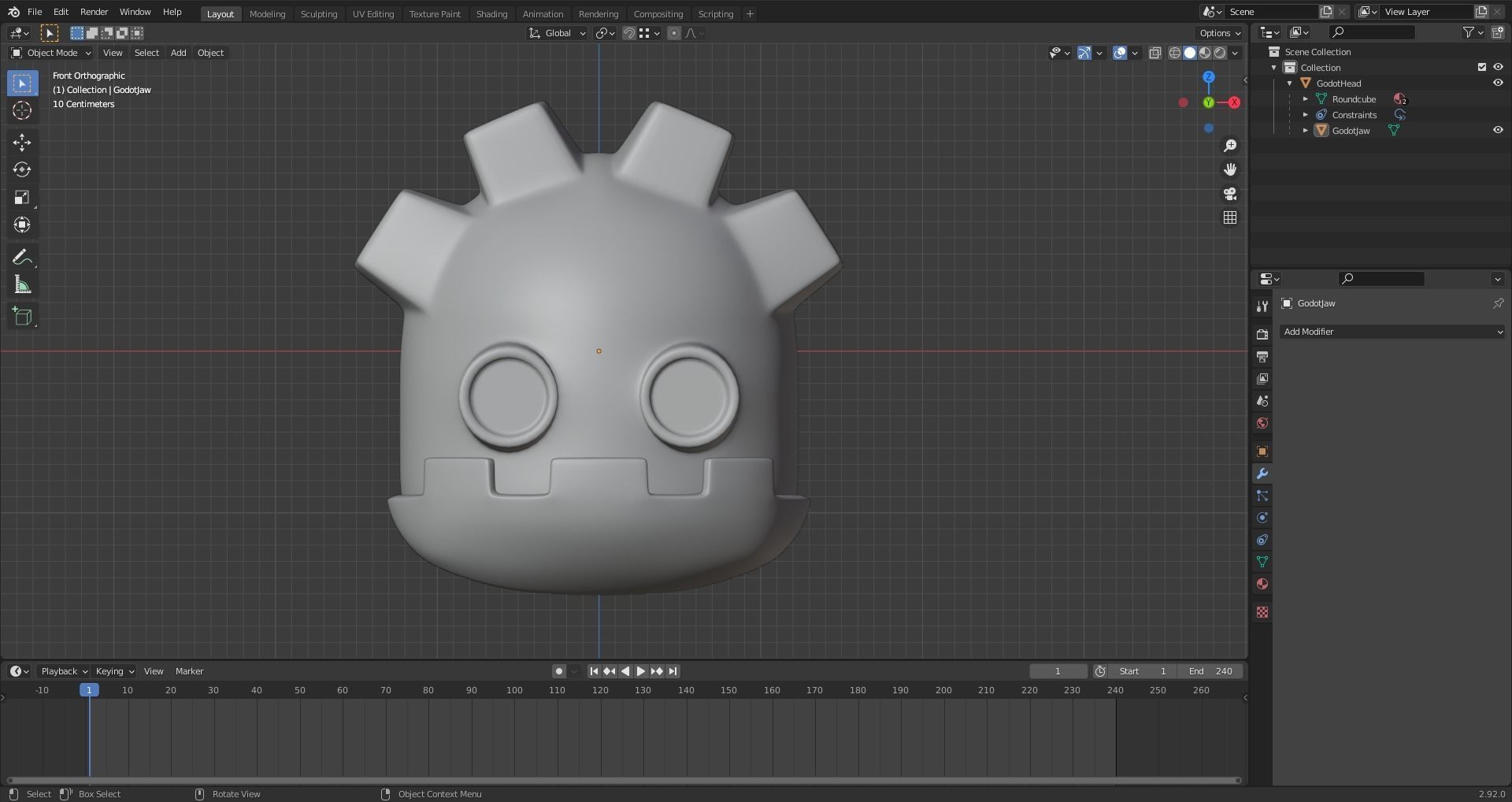Open the Scene properties tab
The image size is (1512, 802).
[x=1262, y=401]
